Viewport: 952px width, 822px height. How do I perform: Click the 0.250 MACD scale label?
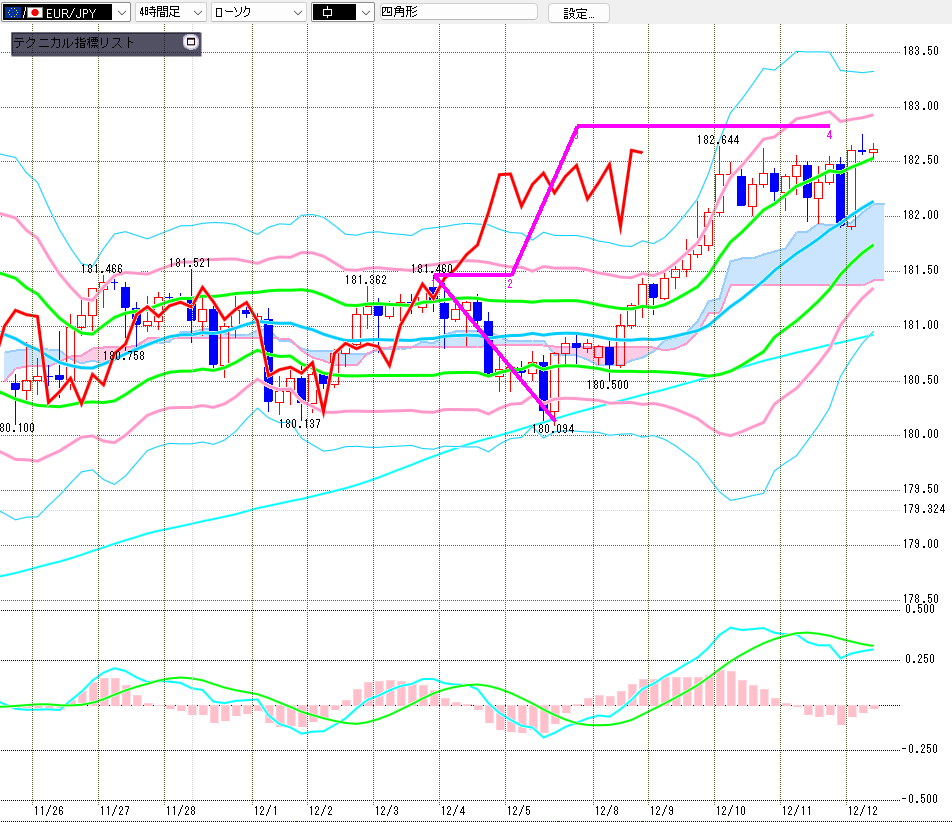[x=920, y=659]
